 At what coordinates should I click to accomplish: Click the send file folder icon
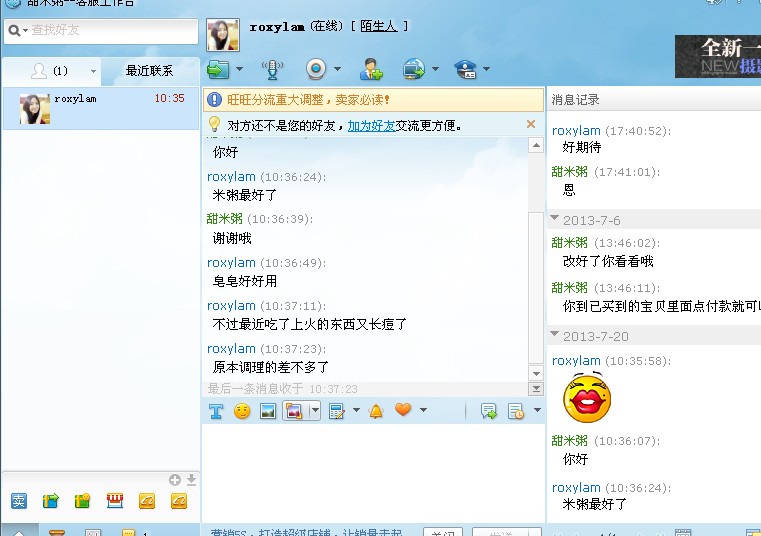(218, 69)
